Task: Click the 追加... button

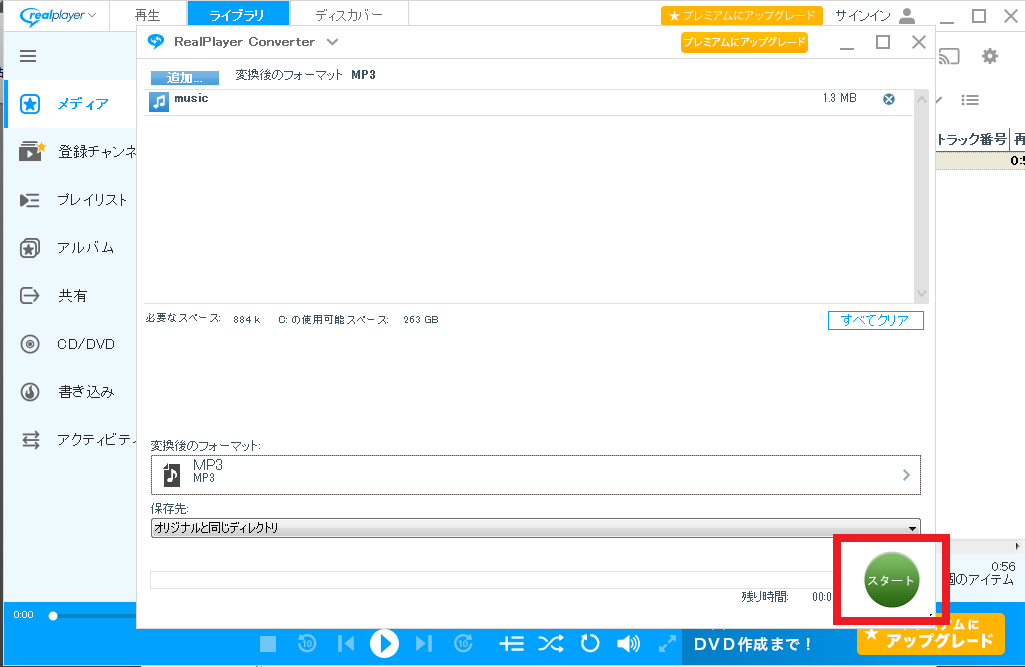Action: 184,78
